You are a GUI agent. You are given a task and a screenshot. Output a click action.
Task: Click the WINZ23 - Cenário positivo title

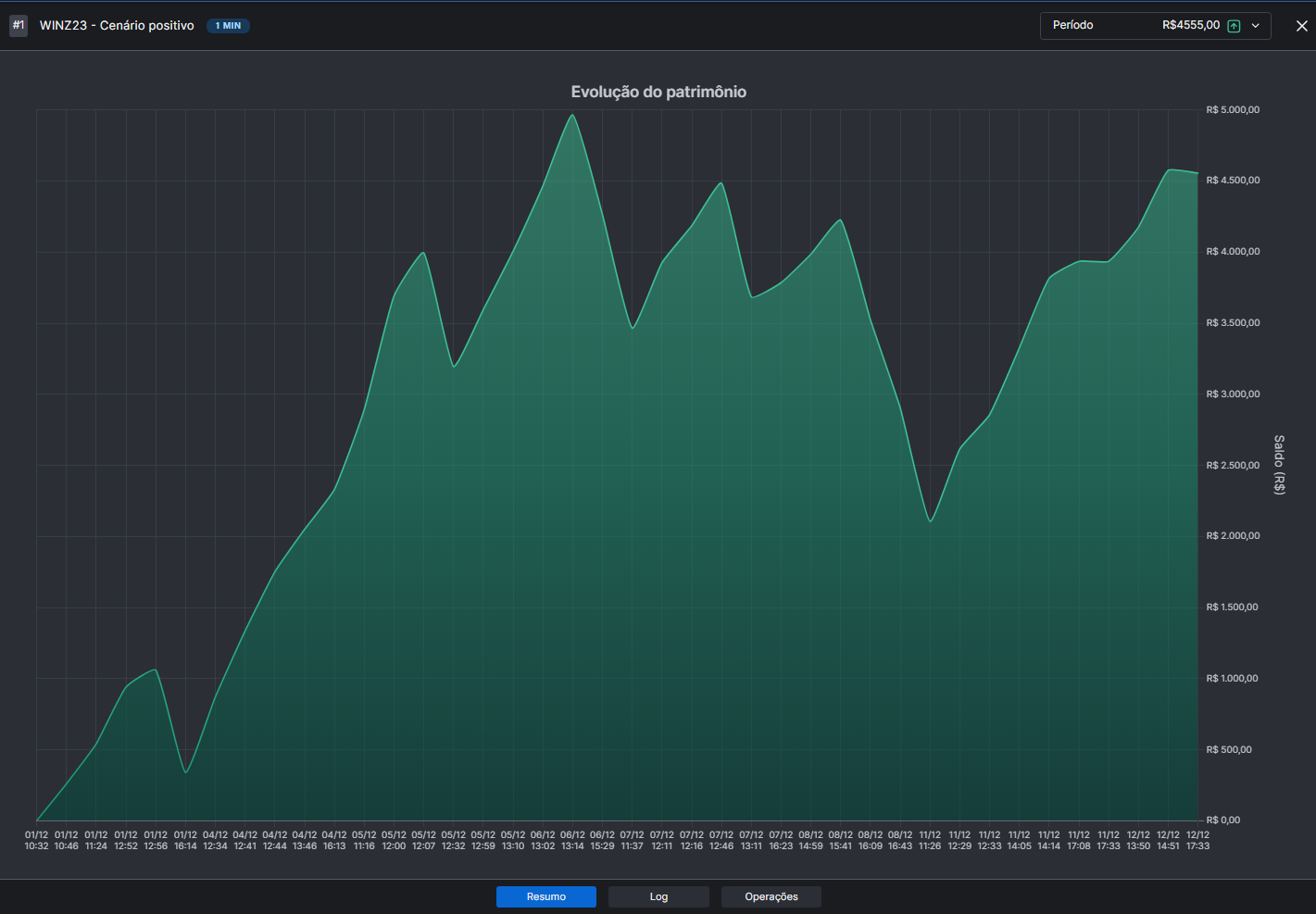click(116, 25)
